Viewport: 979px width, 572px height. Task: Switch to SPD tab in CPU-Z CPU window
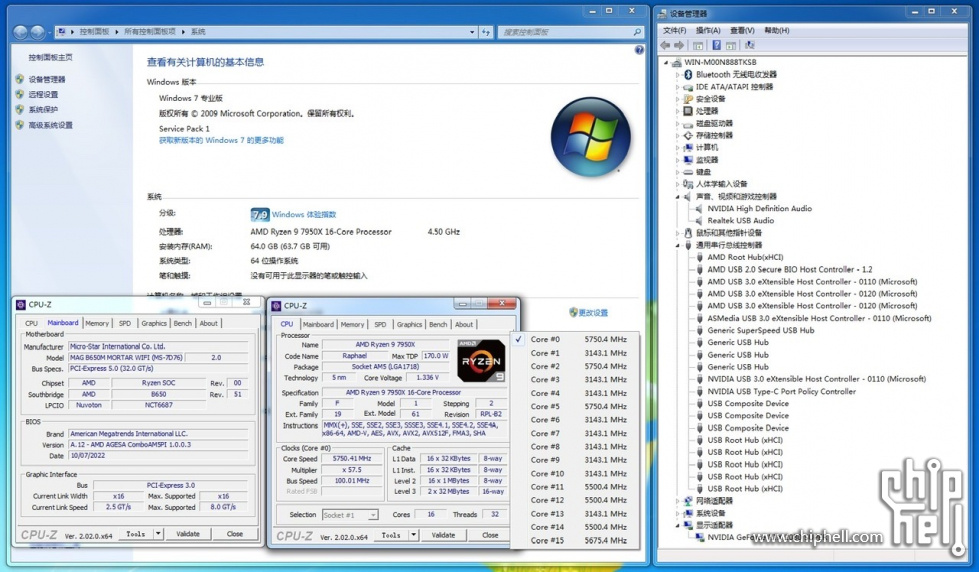380,325
